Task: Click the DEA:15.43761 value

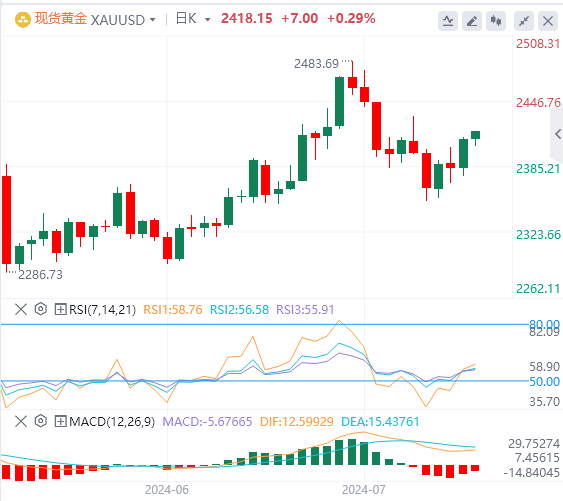Action: pos(380,422)
